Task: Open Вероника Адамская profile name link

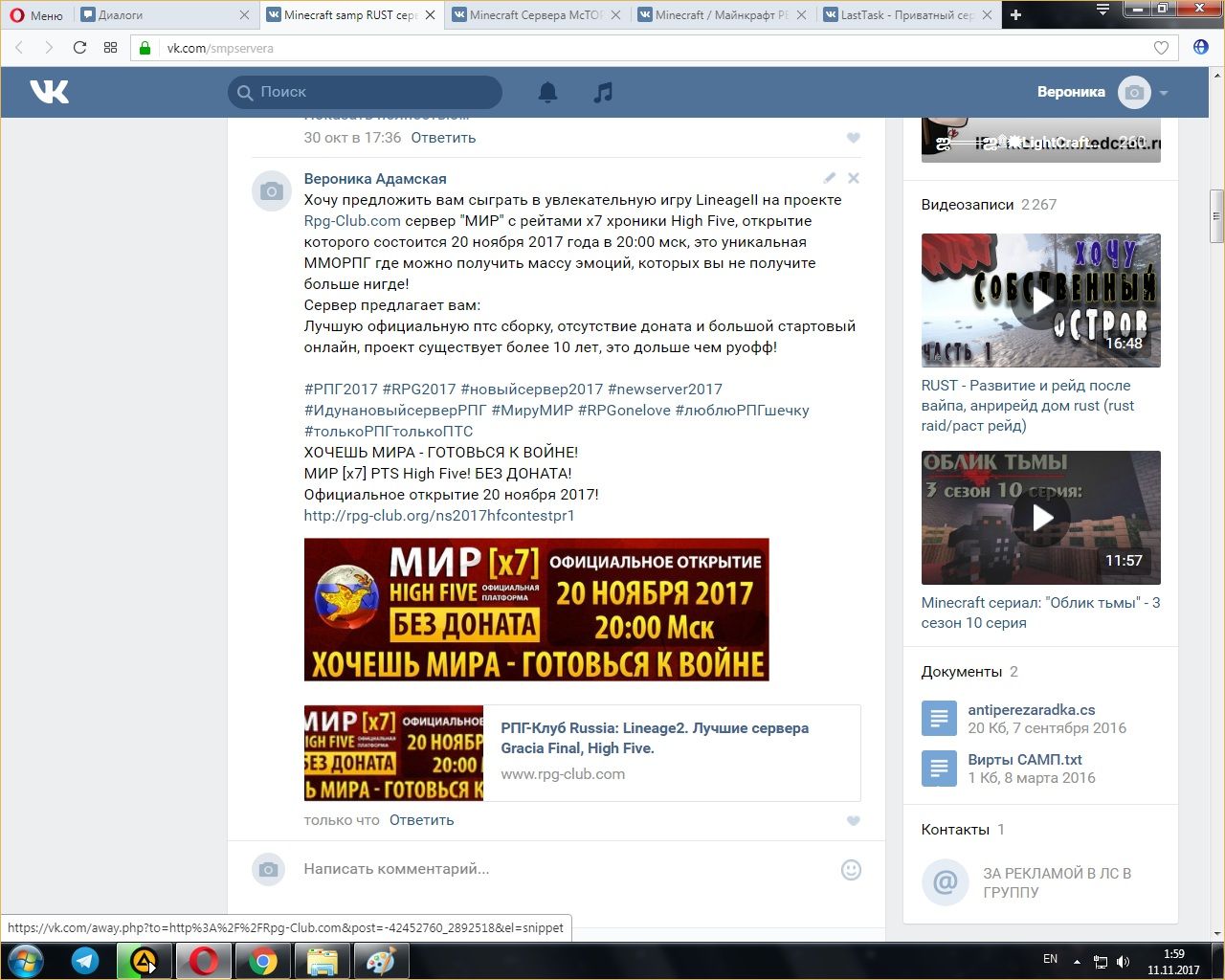Action: point(375,179)
